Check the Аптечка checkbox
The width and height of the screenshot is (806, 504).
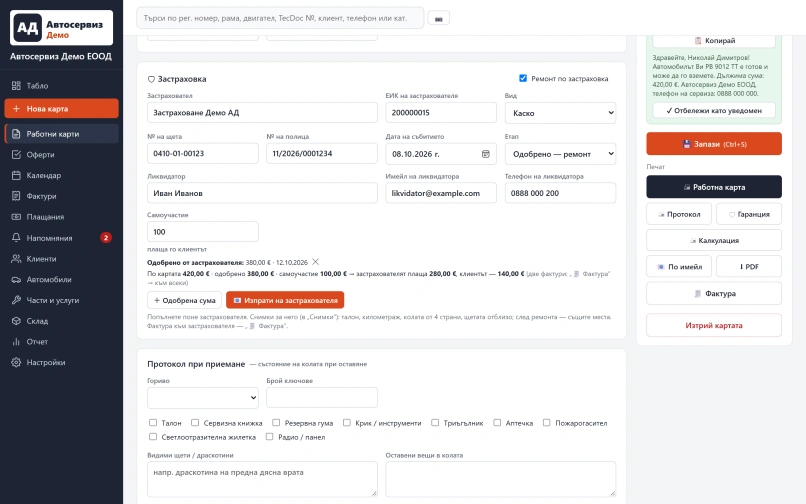[497, 423]
